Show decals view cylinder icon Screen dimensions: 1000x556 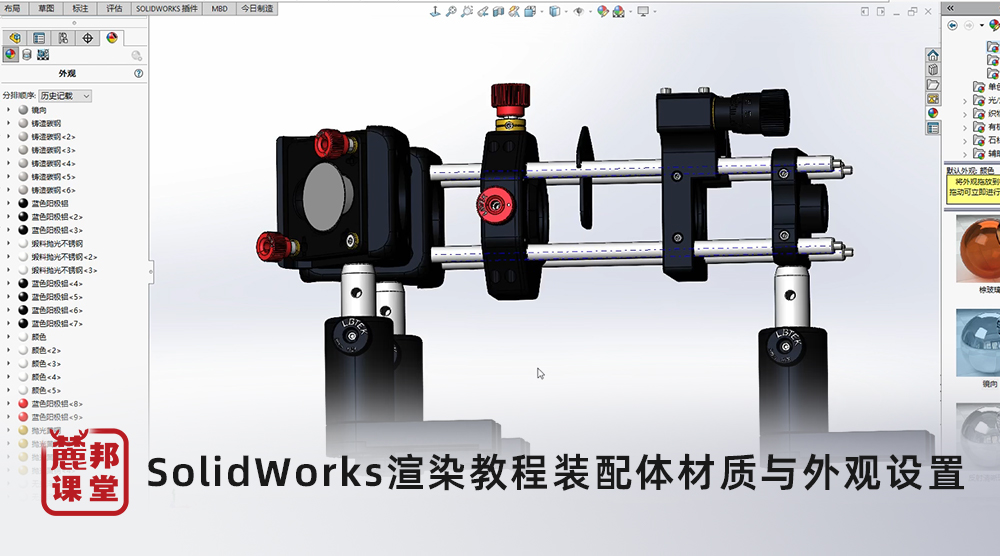click(27, 55)
